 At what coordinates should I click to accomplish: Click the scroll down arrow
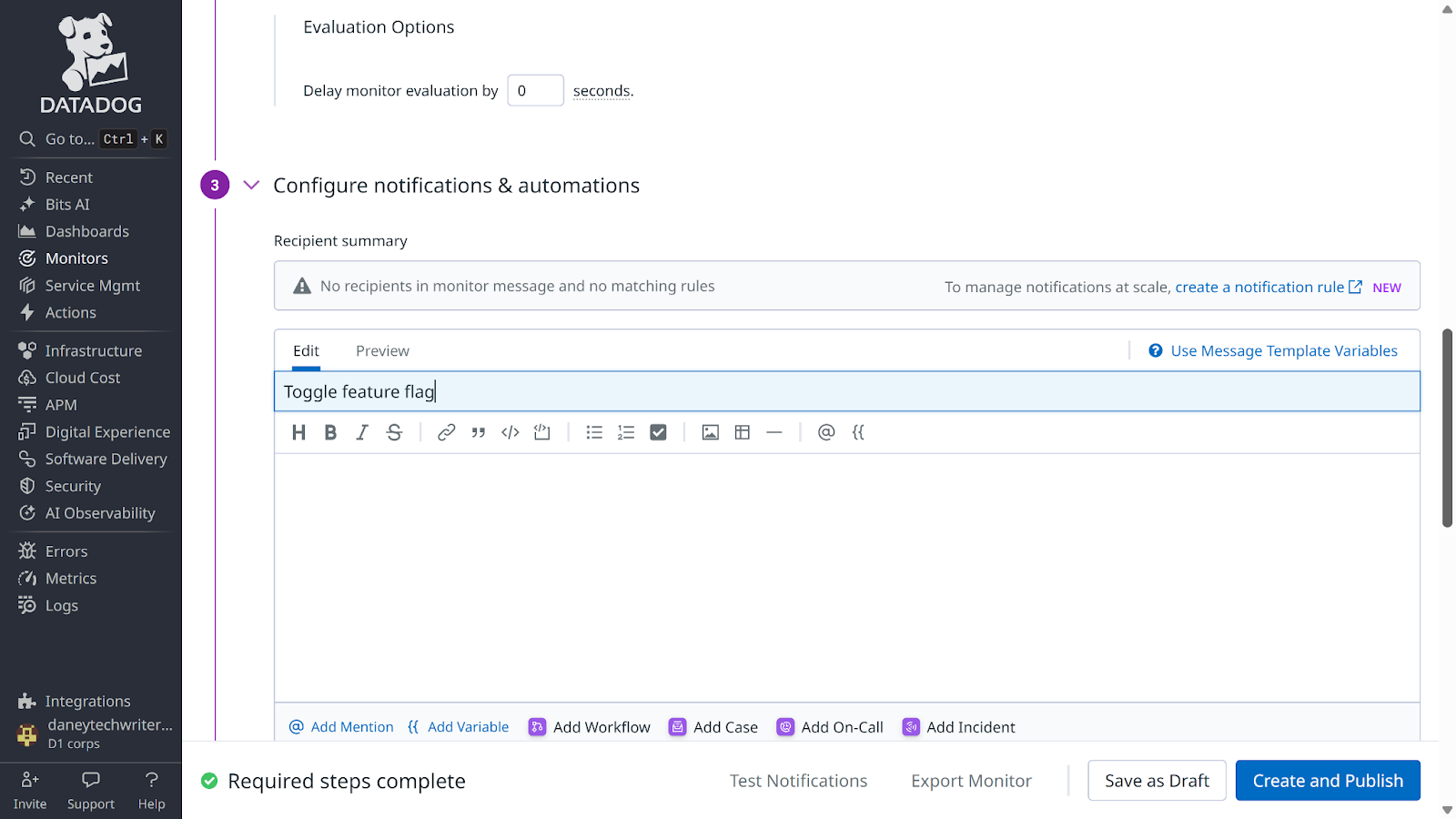[x=1447, y=810]
